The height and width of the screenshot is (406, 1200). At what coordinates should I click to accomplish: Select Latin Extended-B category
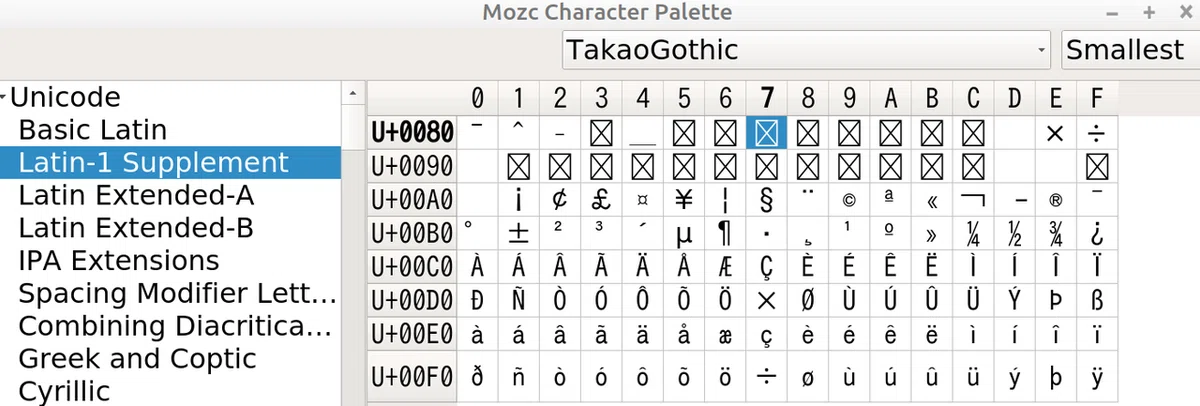(136, 227)
